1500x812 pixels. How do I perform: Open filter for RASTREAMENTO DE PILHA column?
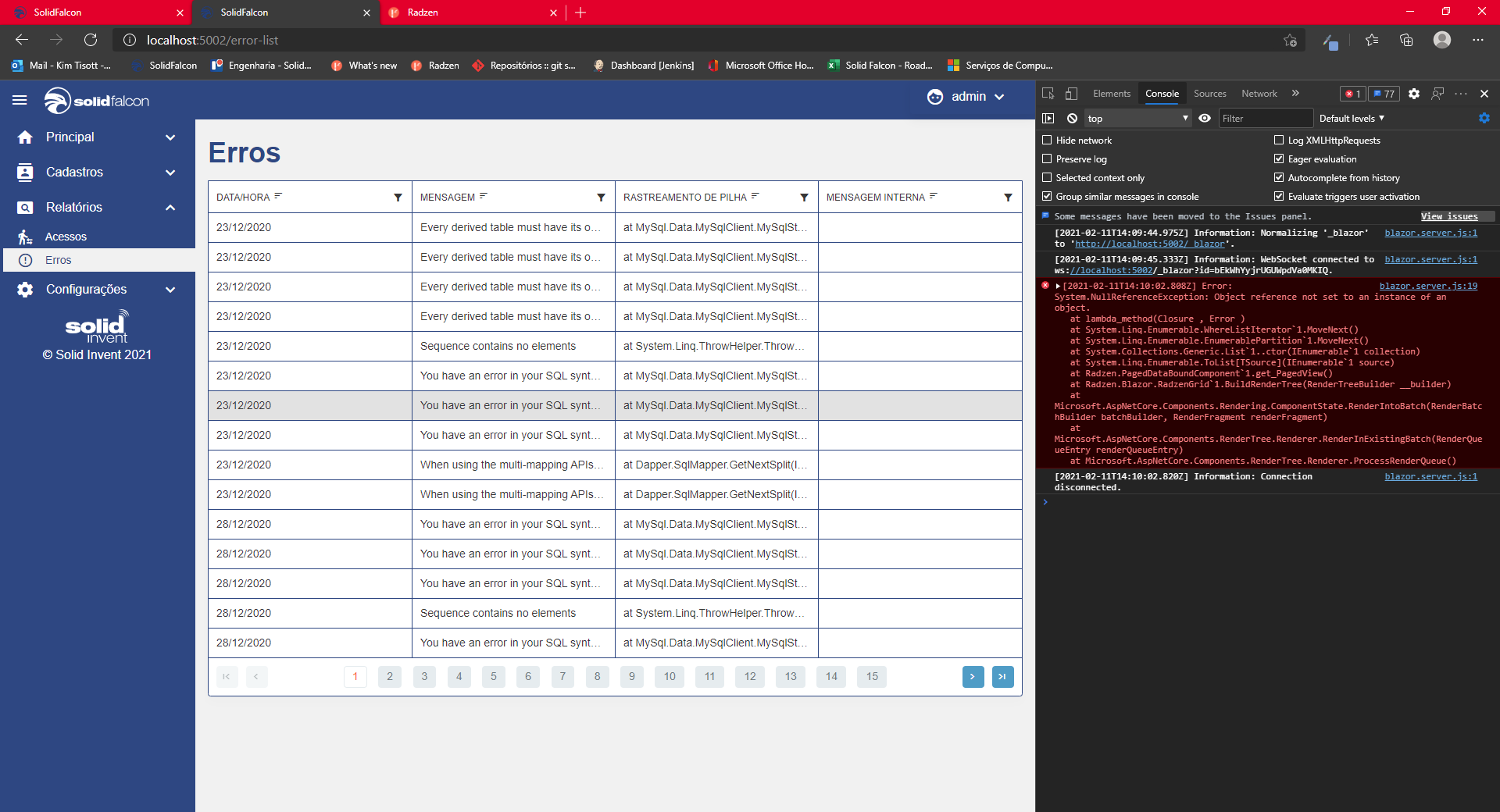coord(804,198)
